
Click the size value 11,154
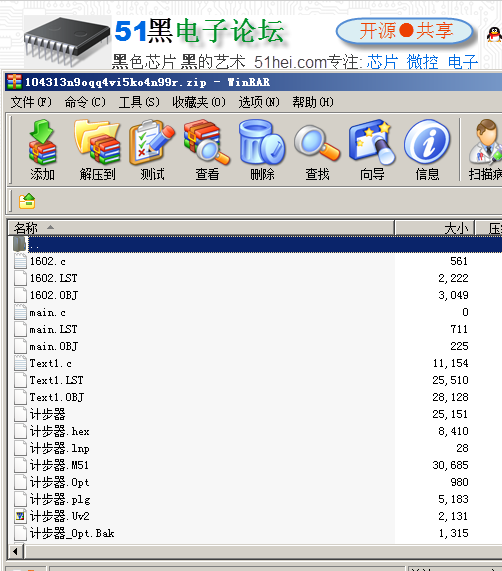coord(450,363)
